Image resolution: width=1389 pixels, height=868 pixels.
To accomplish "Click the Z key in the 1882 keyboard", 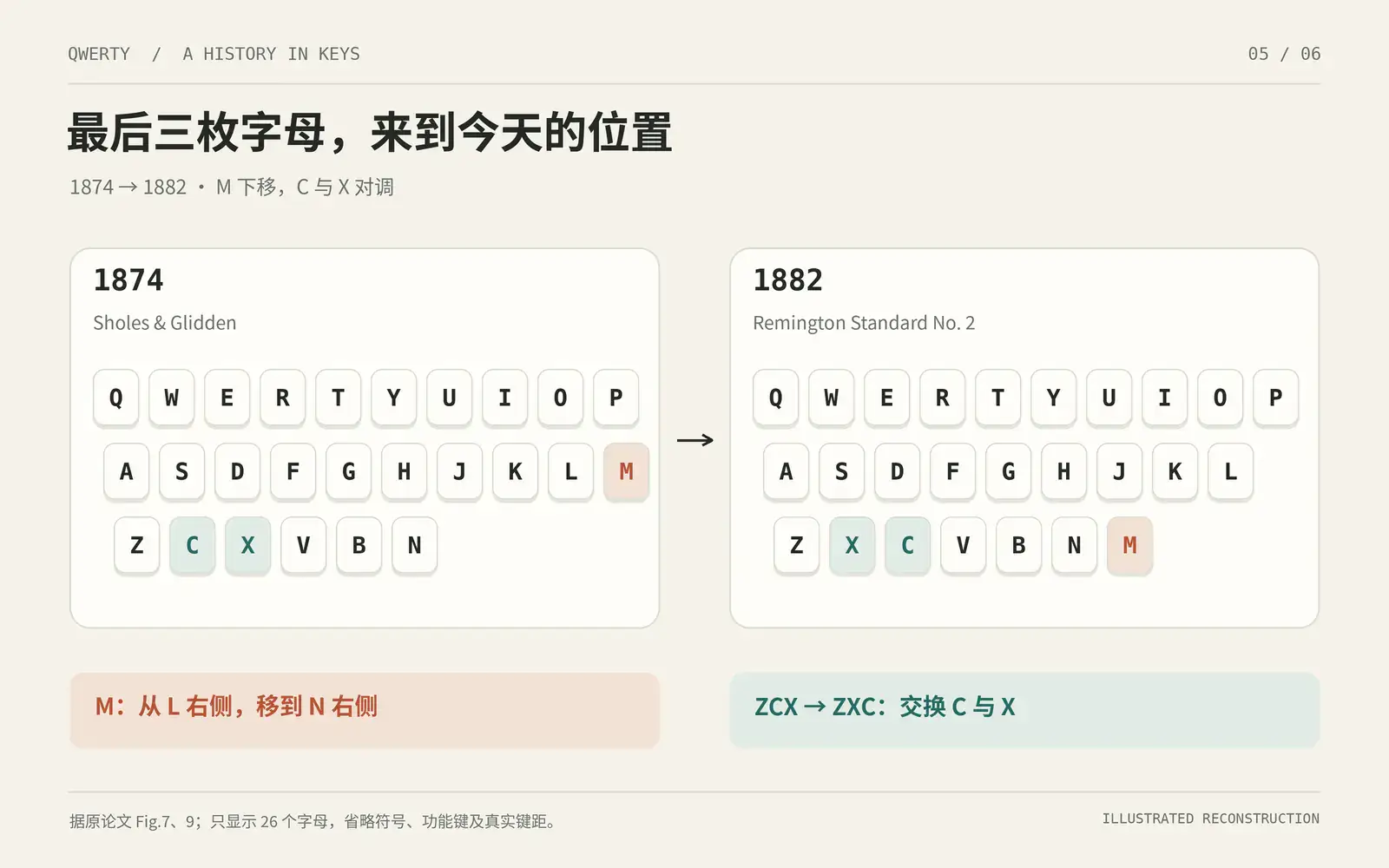I will pos(796,545).
